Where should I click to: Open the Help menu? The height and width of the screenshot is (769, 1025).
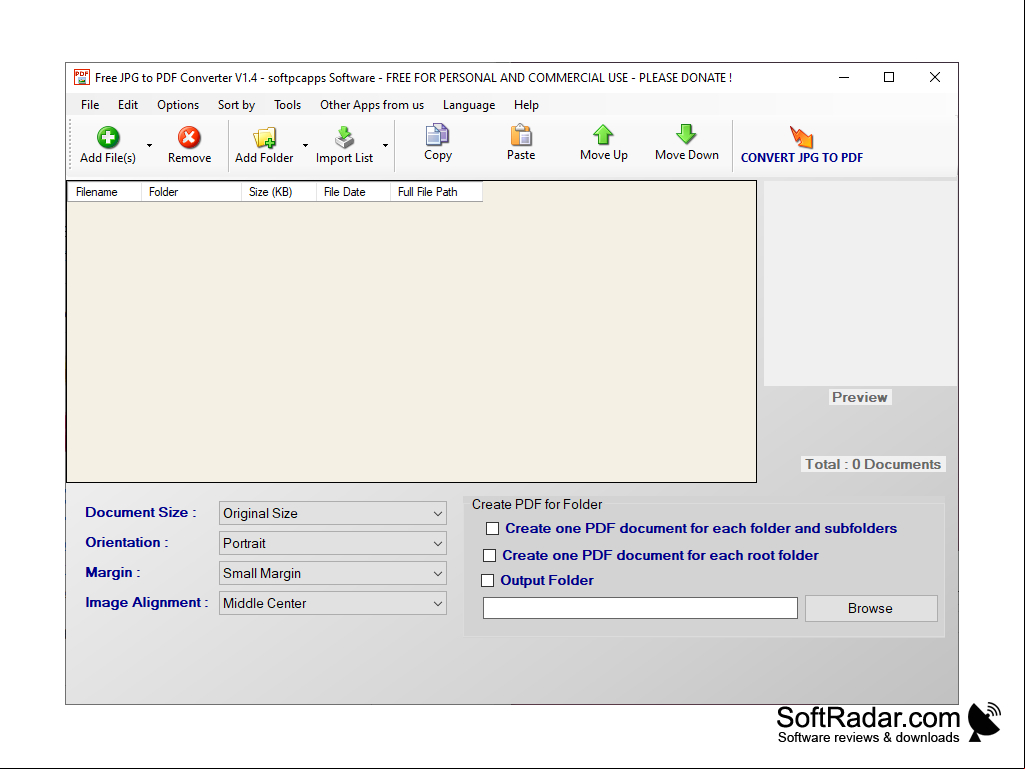[526, 105]
